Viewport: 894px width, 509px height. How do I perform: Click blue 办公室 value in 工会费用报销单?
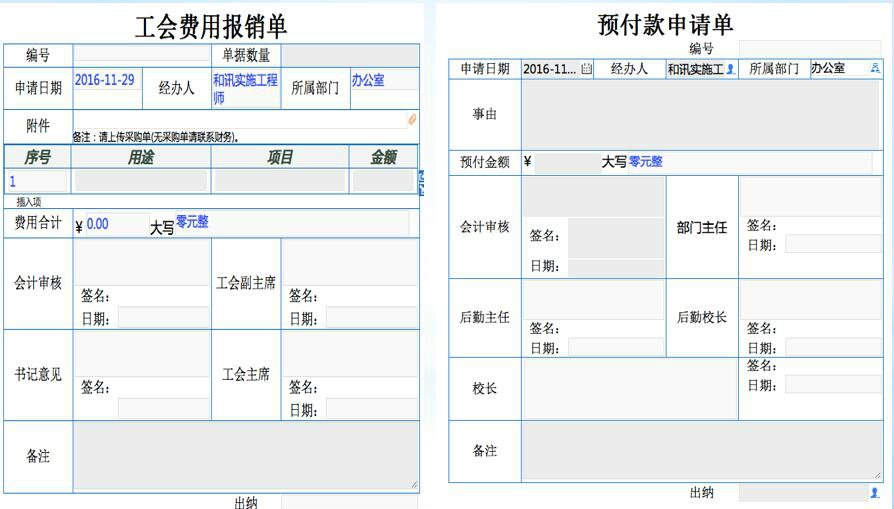[x=368, y=80]
